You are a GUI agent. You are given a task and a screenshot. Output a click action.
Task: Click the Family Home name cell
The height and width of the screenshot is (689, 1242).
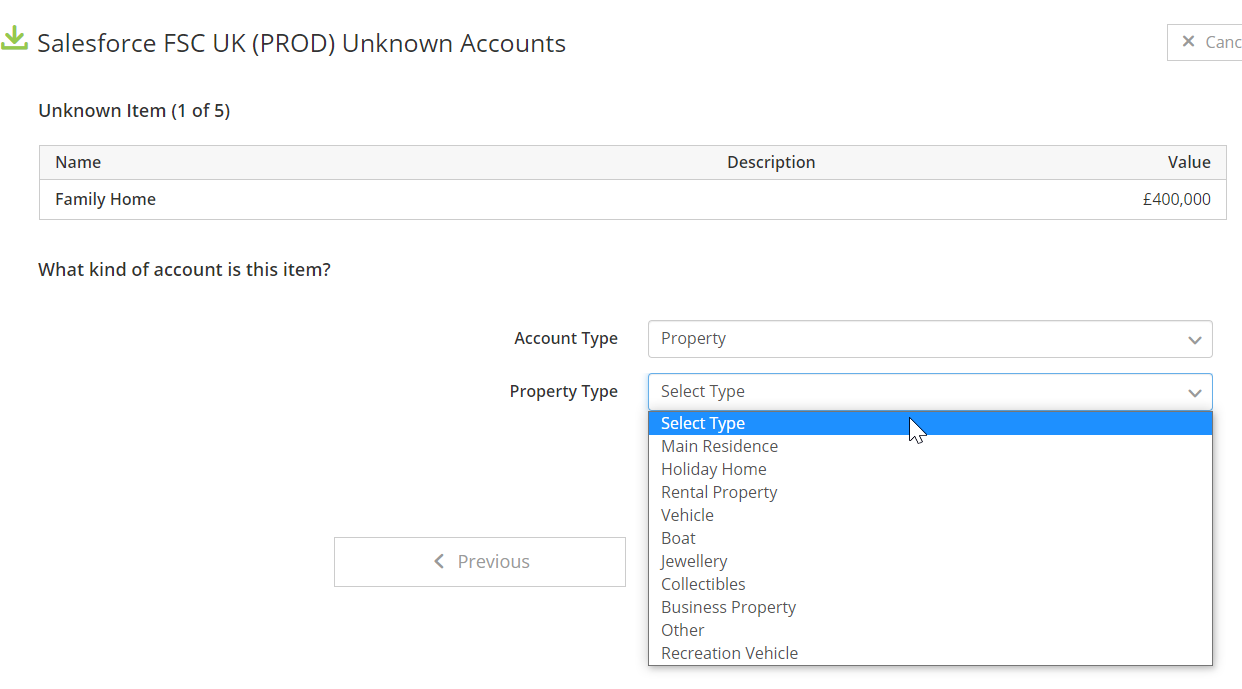105,199
